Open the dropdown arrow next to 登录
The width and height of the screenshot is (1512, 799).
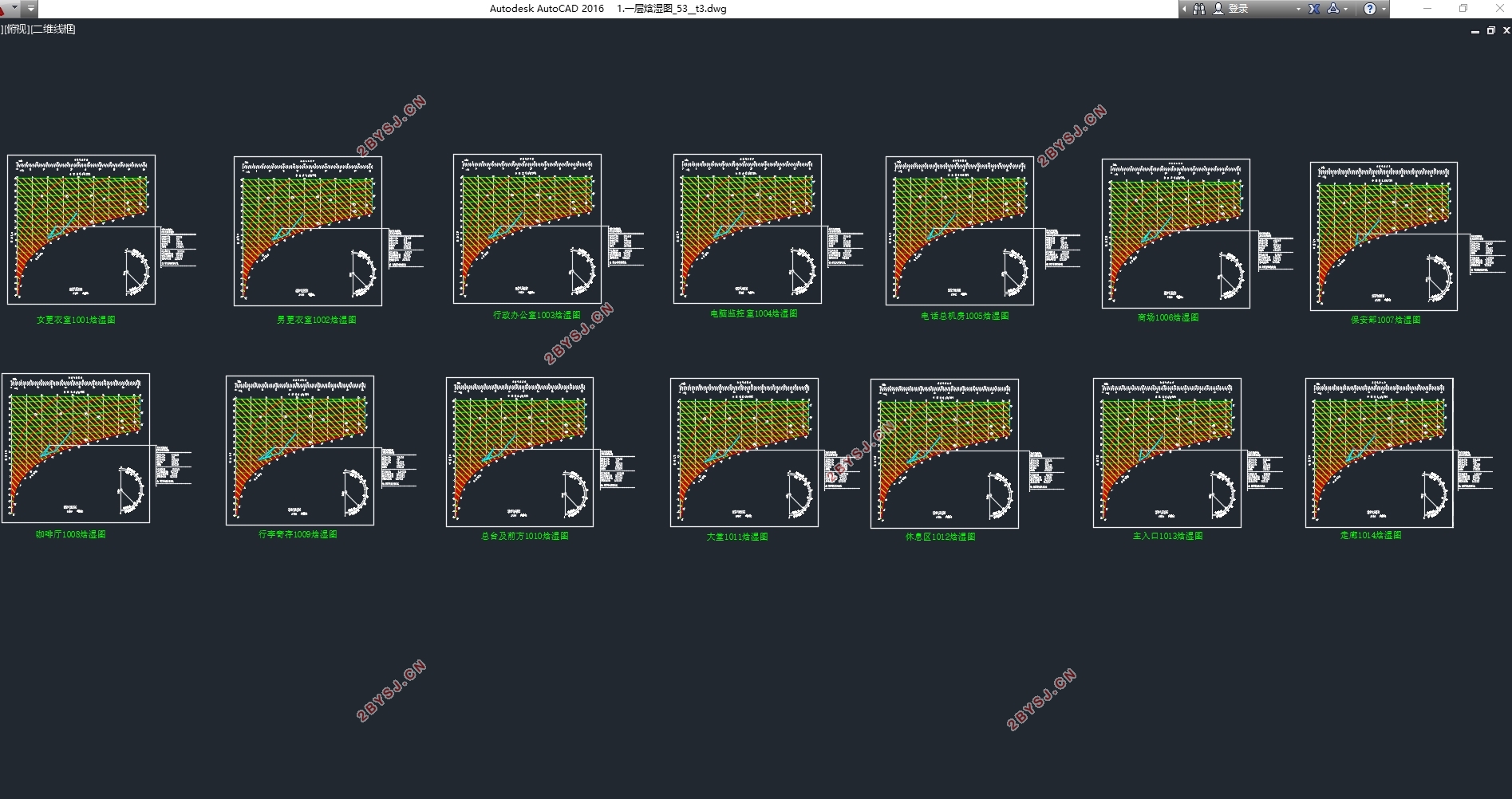pos(1298,9)
